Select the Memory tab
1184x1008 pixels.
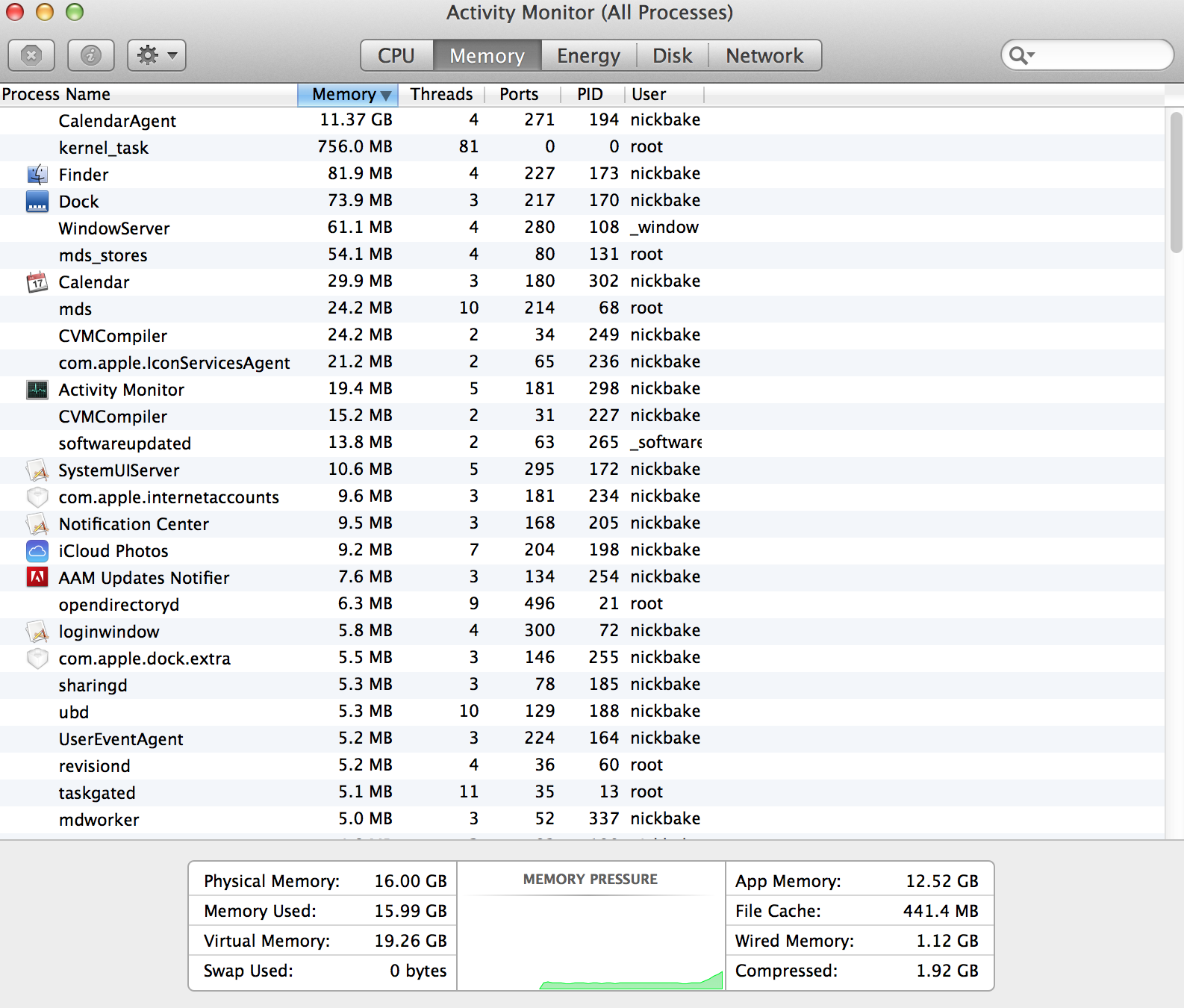coord(487,55)
